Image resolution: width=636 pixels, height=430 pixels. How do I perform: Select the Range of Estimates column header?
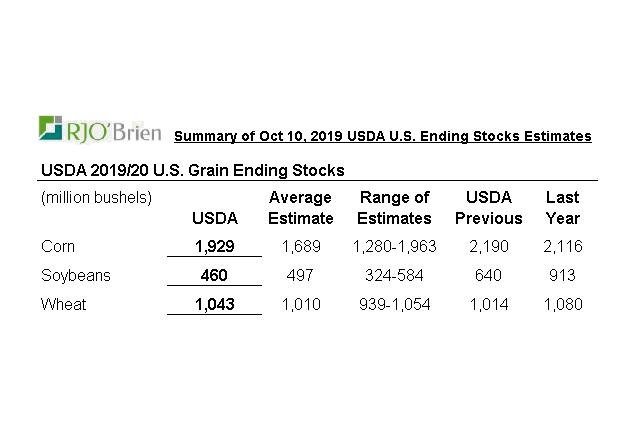[394, 208]
